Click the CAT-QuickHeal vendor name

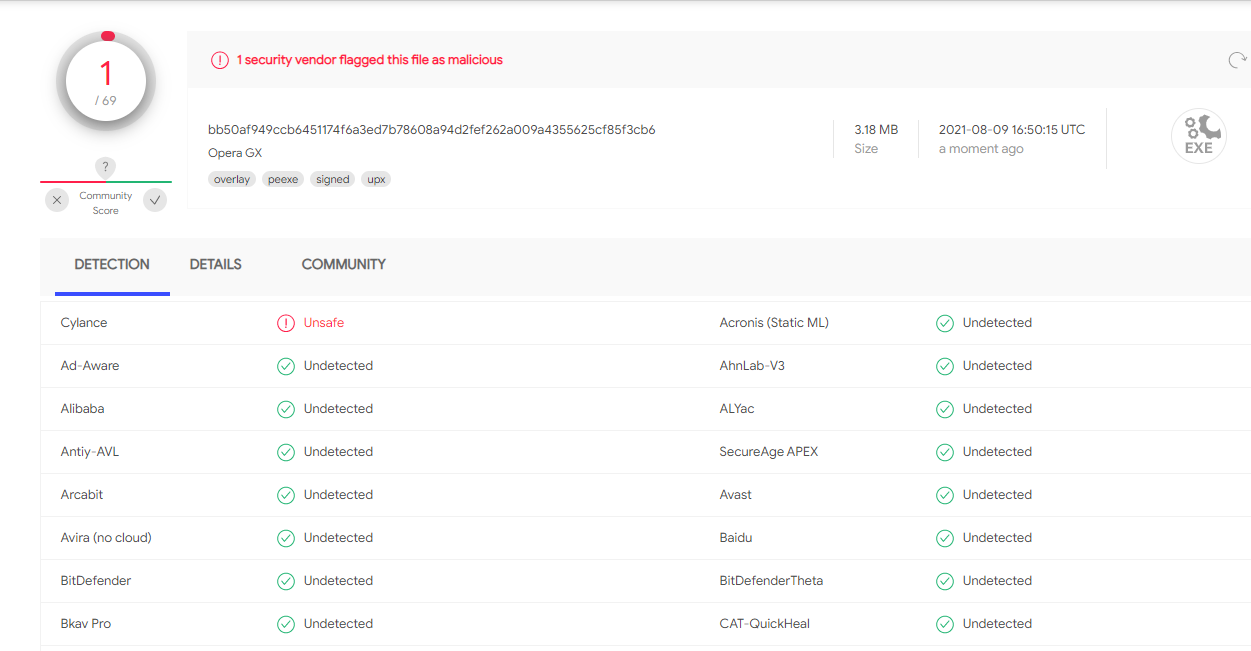click(x=765, y=624)
